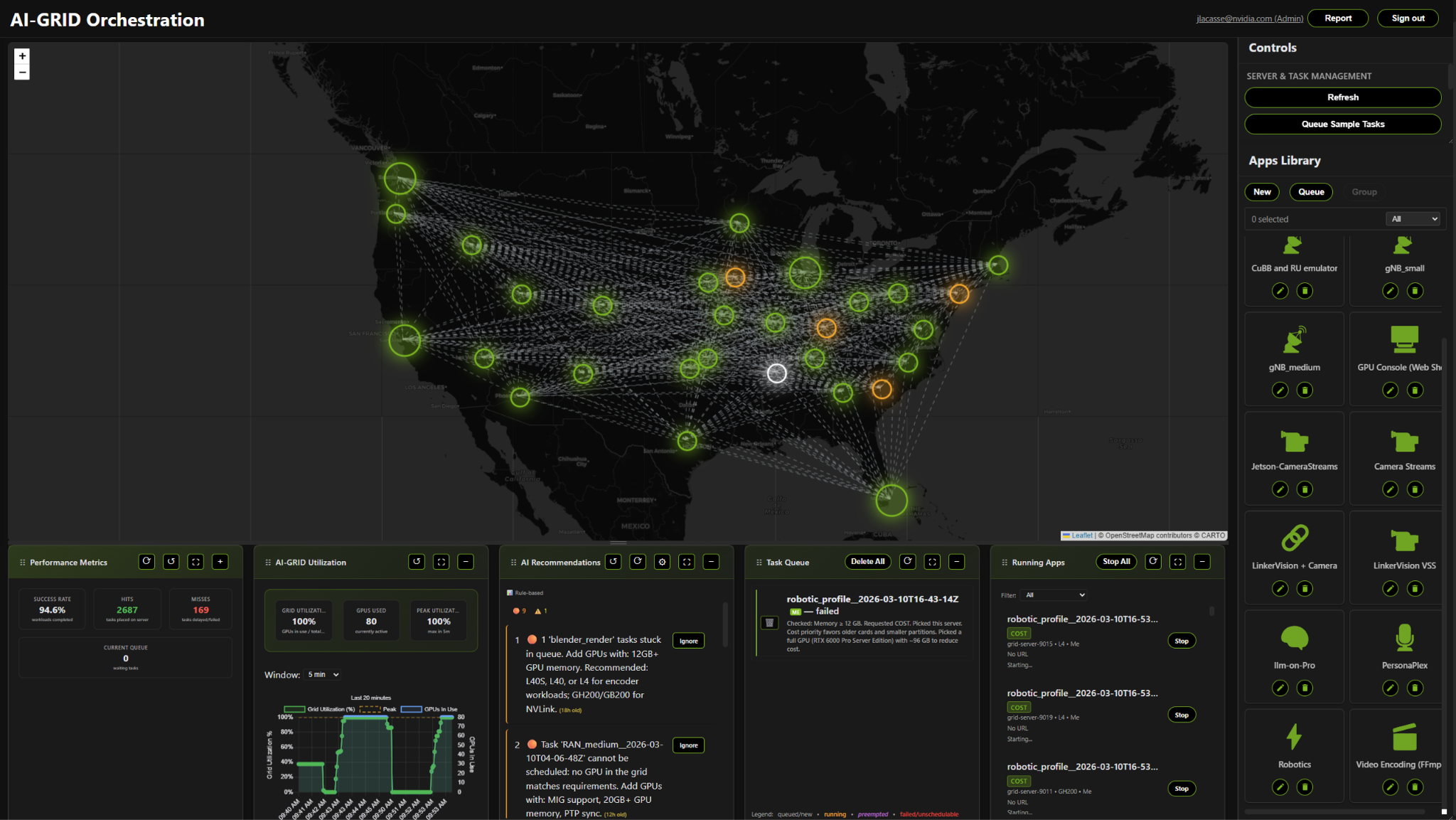This screenshot has width=1456, height=820.
Task: Click edit pencil under Robotics app
Action: [1280, 787]
